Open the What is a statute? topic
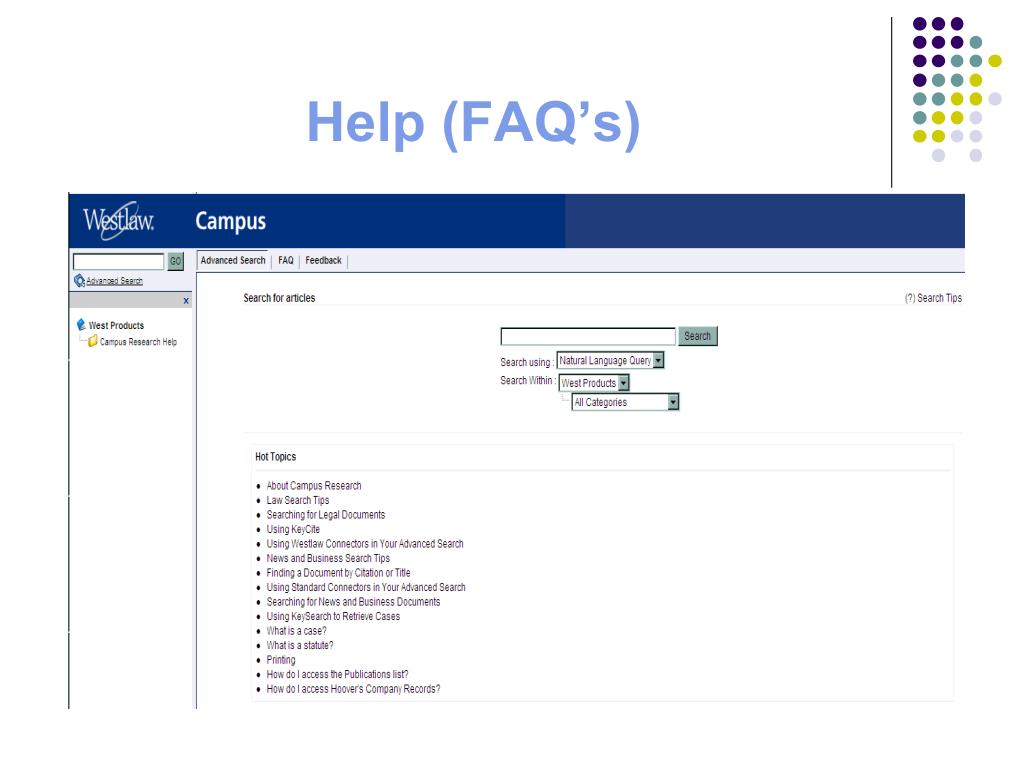Viewport: 1024px width, 768px height. [x=300, y=645]
